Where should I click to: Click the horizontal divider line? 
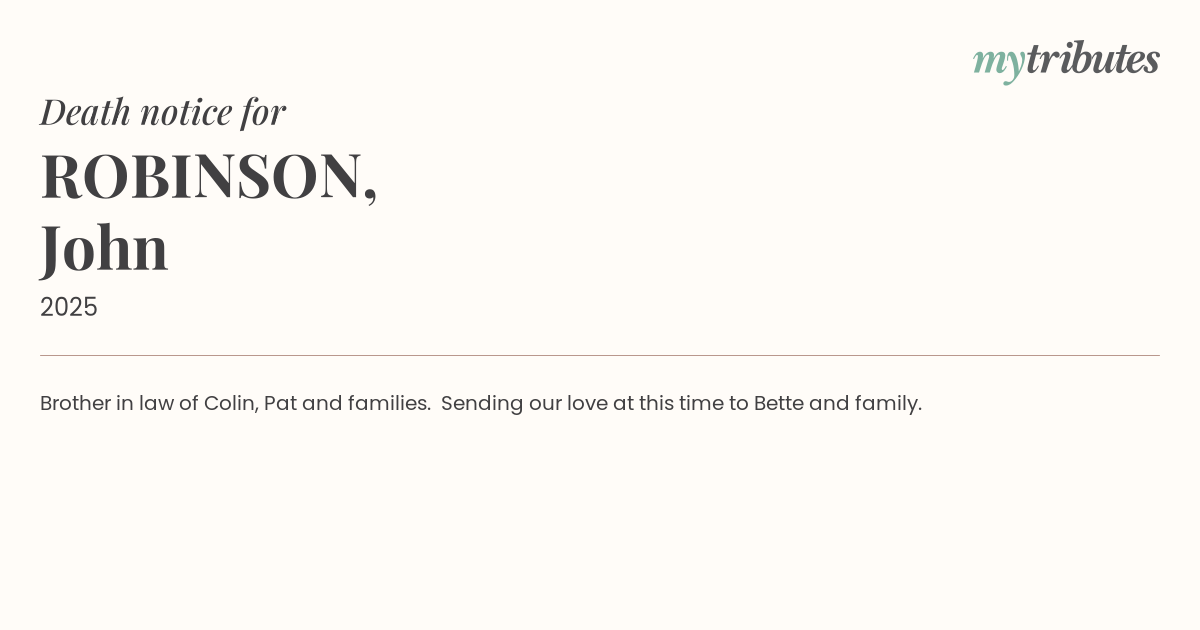[600, 355]
